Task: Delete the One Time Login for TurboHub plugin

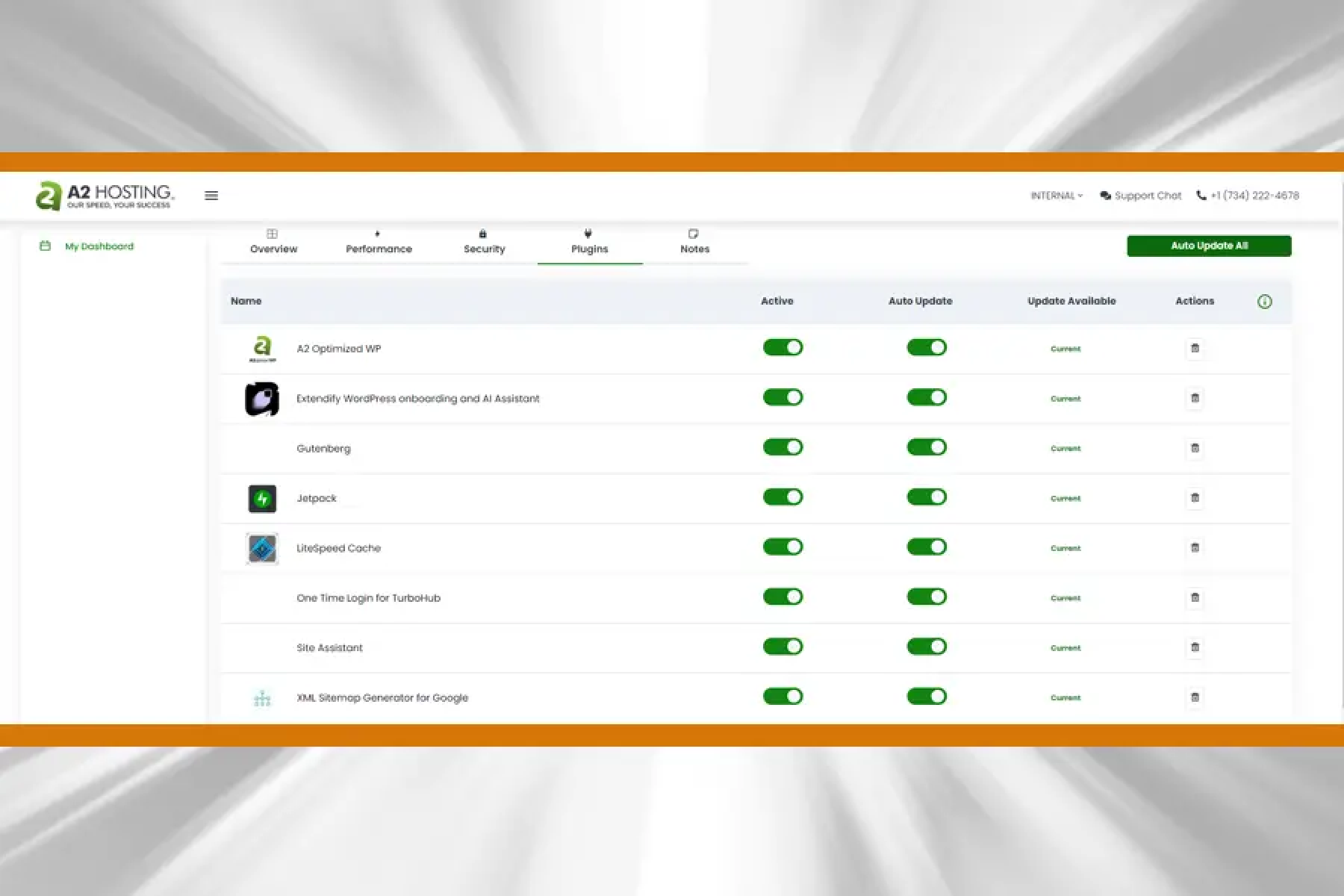Action: pyautogui.click(x=1195, y=598)
